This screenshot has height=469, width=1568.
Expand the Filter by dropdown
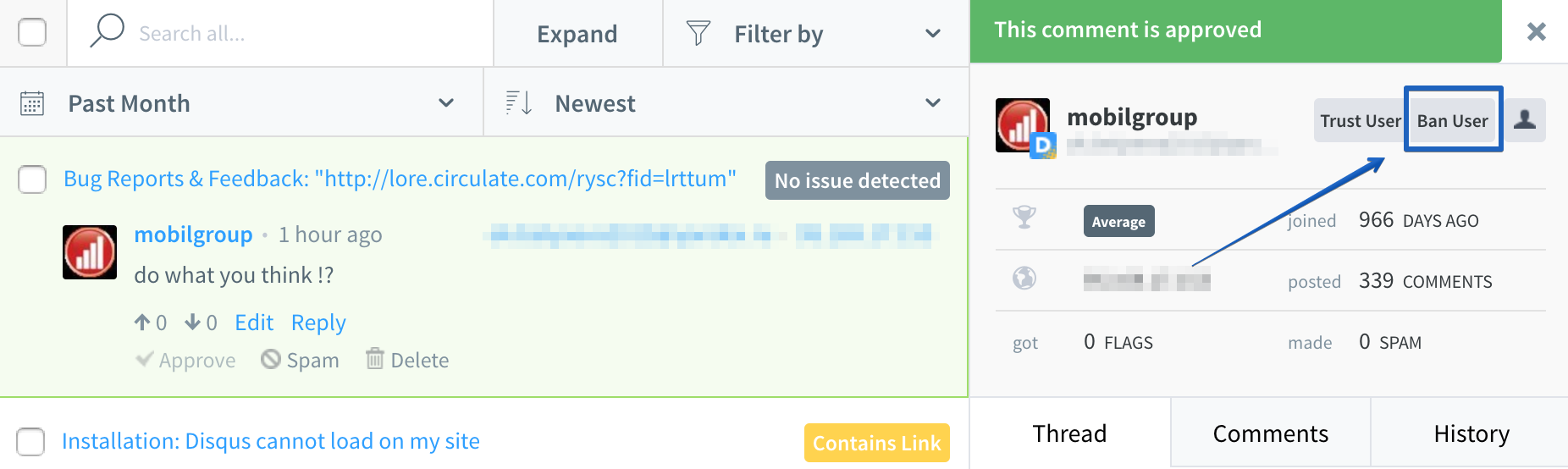816,34
